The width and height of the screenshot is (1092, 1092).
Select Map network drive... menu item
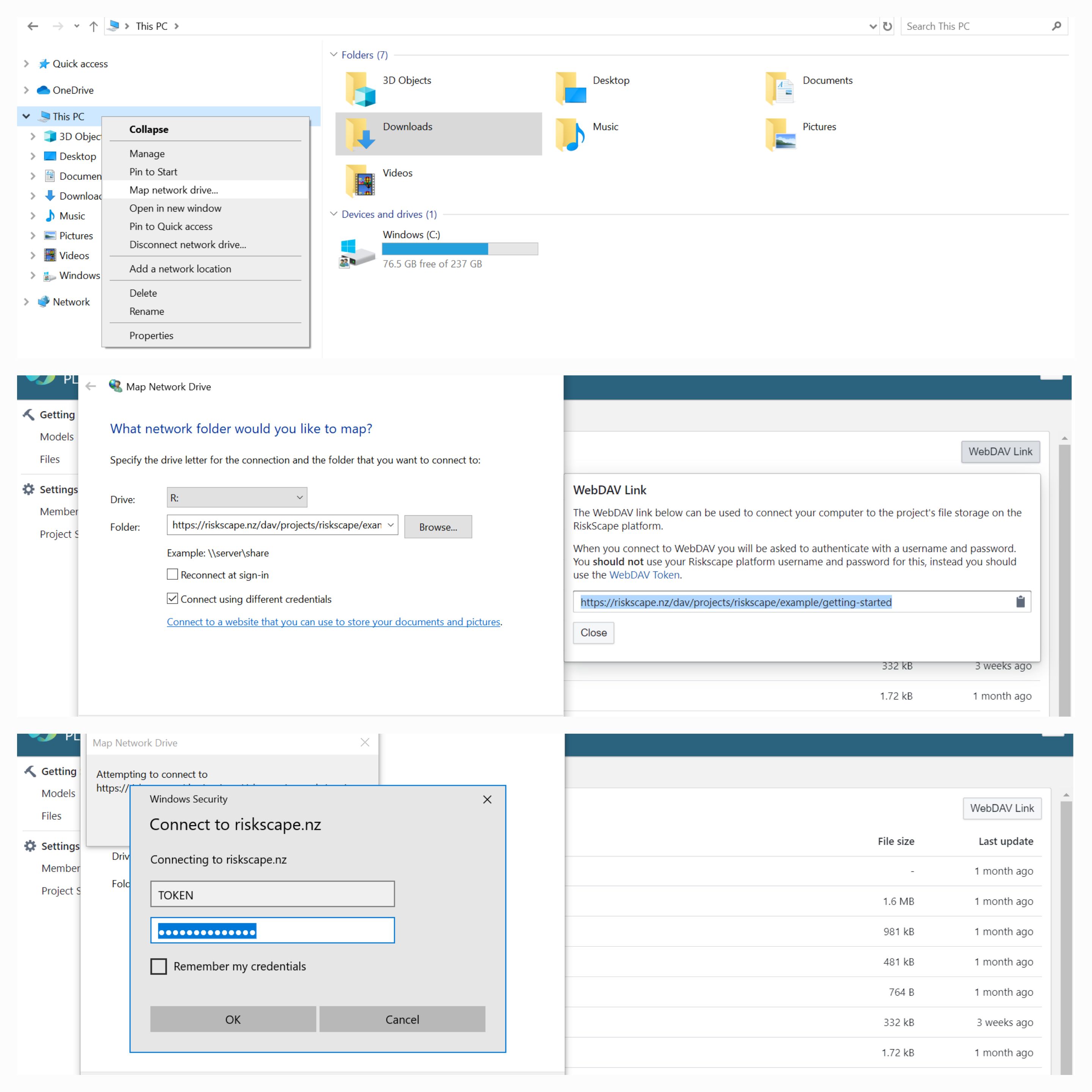point(206,190)
